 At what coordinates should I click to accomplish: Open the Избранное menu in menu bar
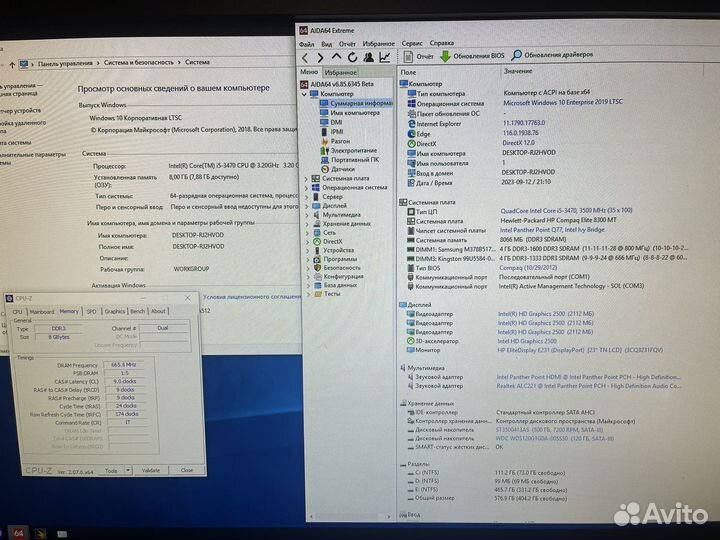click(378, 43)
